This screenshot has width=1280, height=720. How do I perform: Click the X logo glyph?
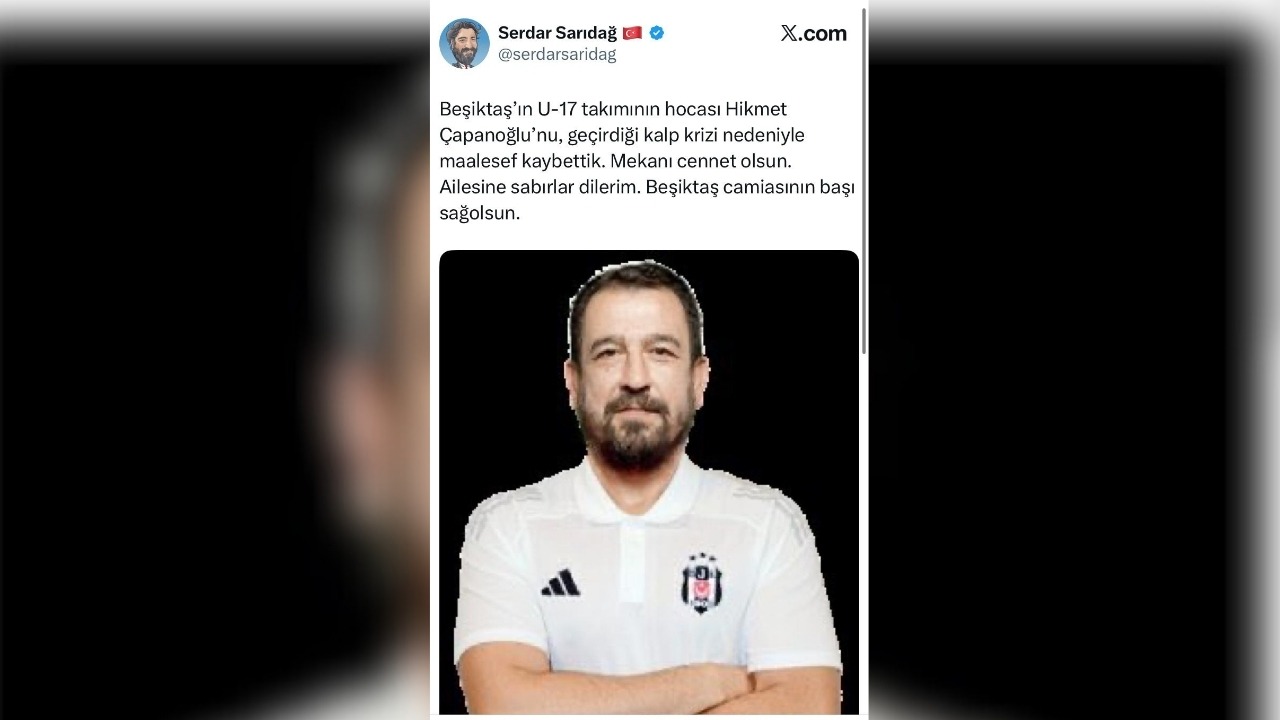(789, 33)
